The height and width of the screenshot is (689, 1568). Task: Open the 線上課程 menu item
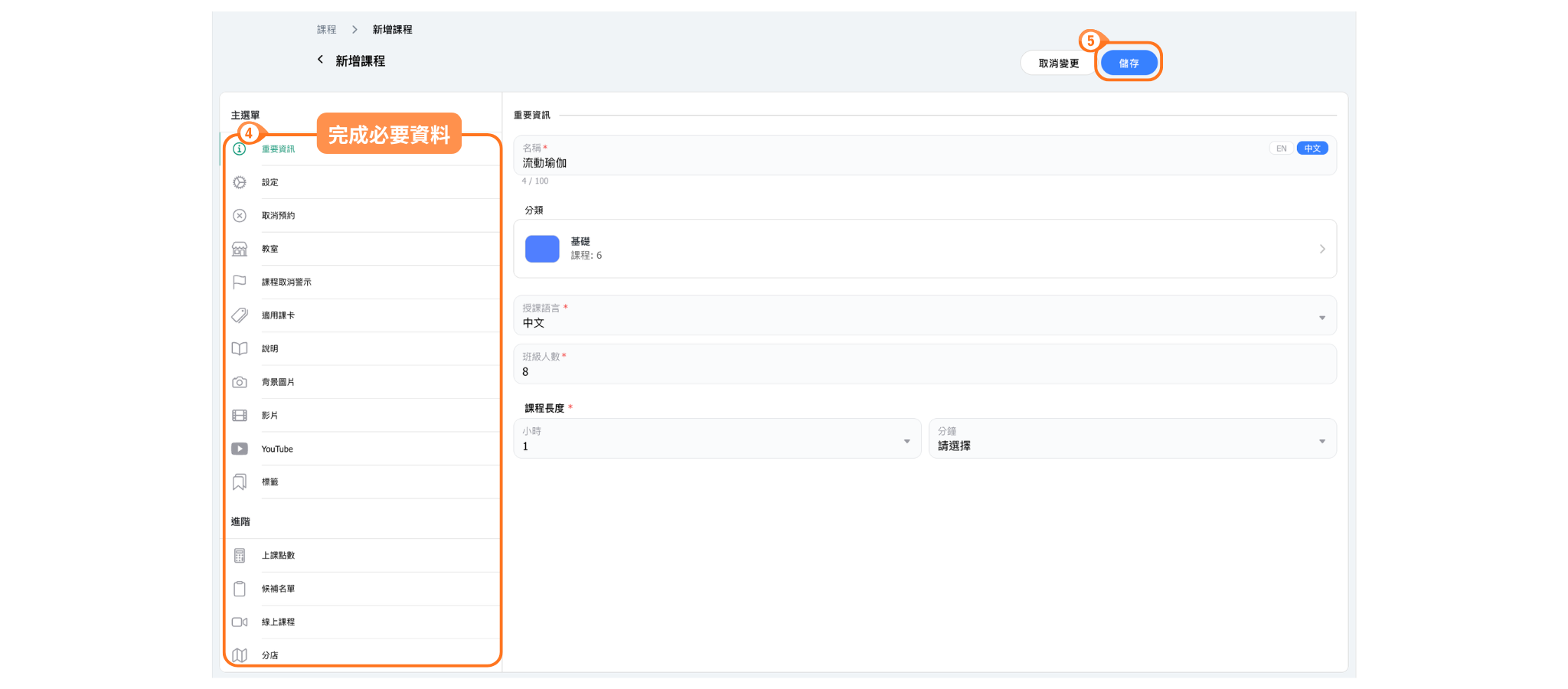[279, 622]
